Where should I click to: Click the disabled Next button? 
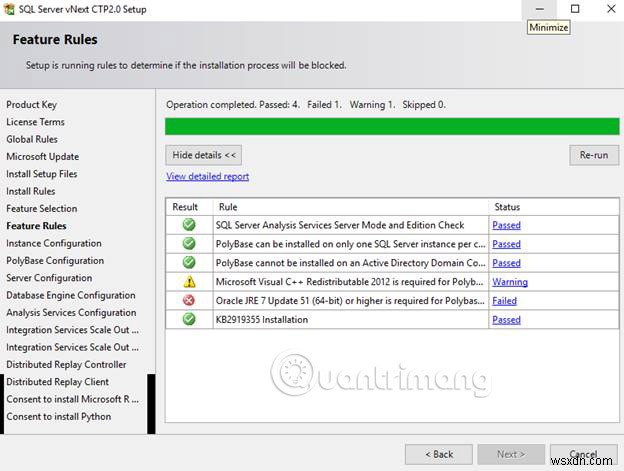click(511, 454)
